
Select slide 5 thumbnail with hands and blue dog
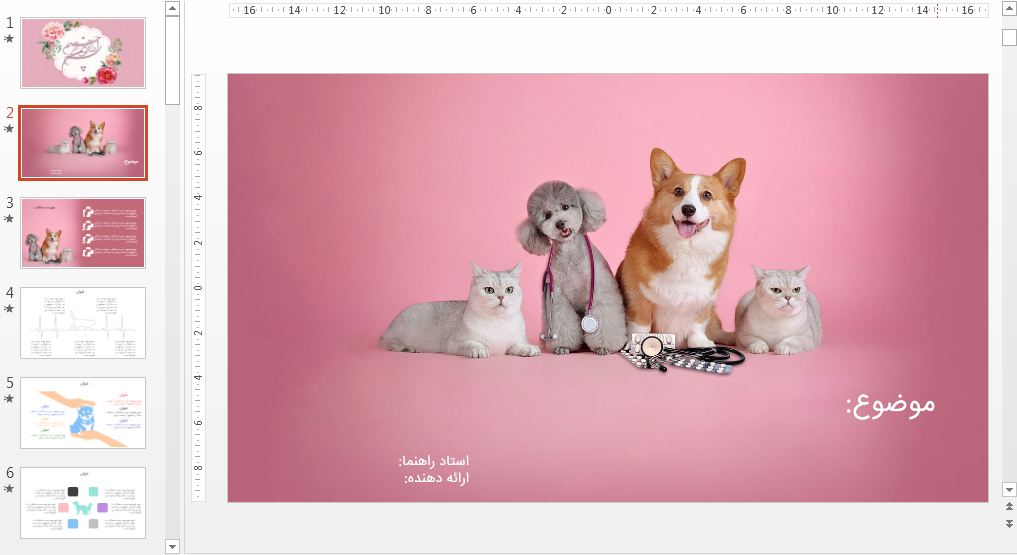pyautogui.click(x=83, y=413)
